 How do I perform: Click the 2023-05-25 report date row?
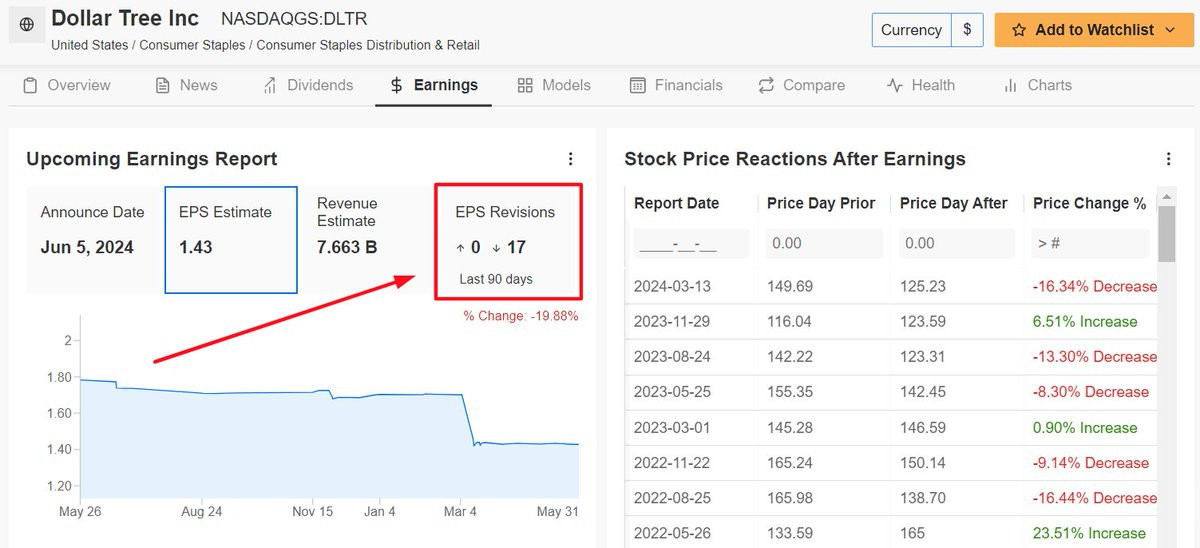(x=890, y=392)
